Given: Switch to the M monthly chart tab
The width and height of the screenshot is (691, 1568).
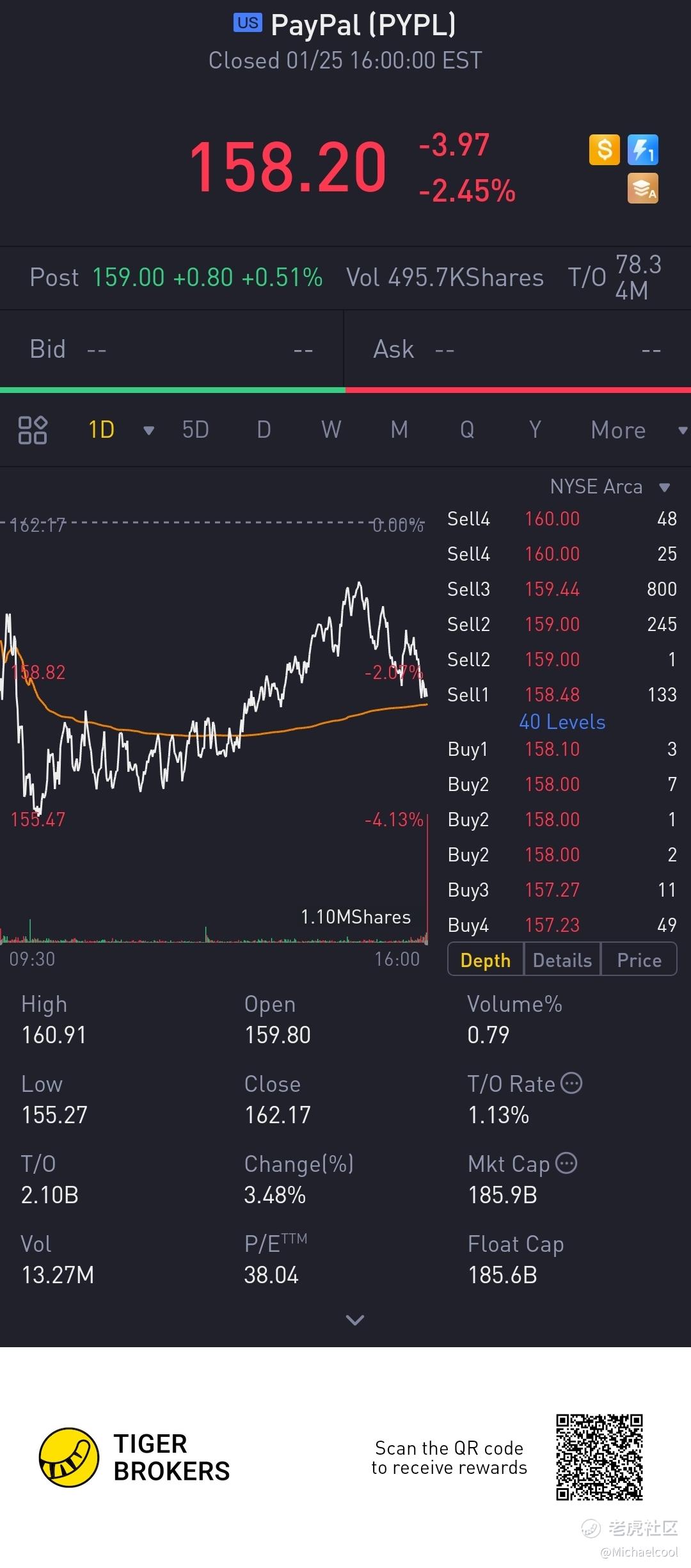Looking at the screenshot, I should [x=399, y=430].
